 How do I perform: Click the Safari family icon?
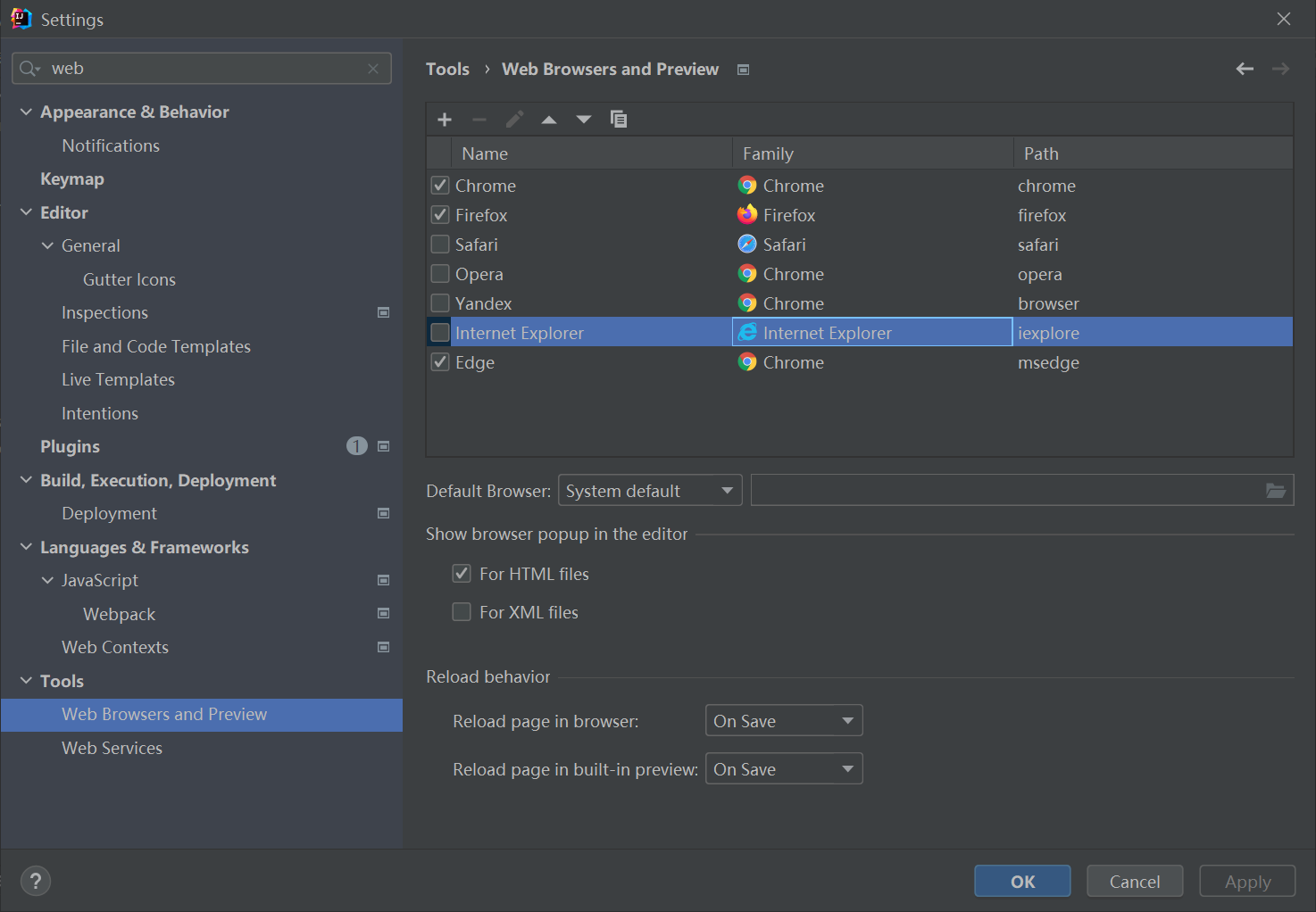[x=747, y=244]
